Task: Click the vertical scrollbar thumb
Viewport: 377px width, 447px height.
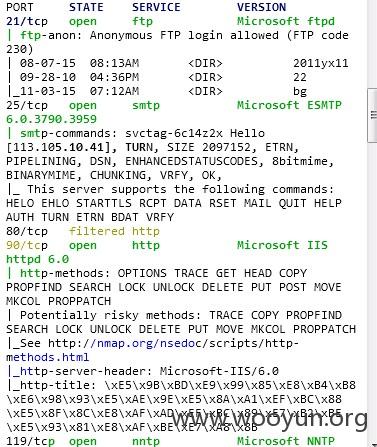Action: click(x=372, y=116)
